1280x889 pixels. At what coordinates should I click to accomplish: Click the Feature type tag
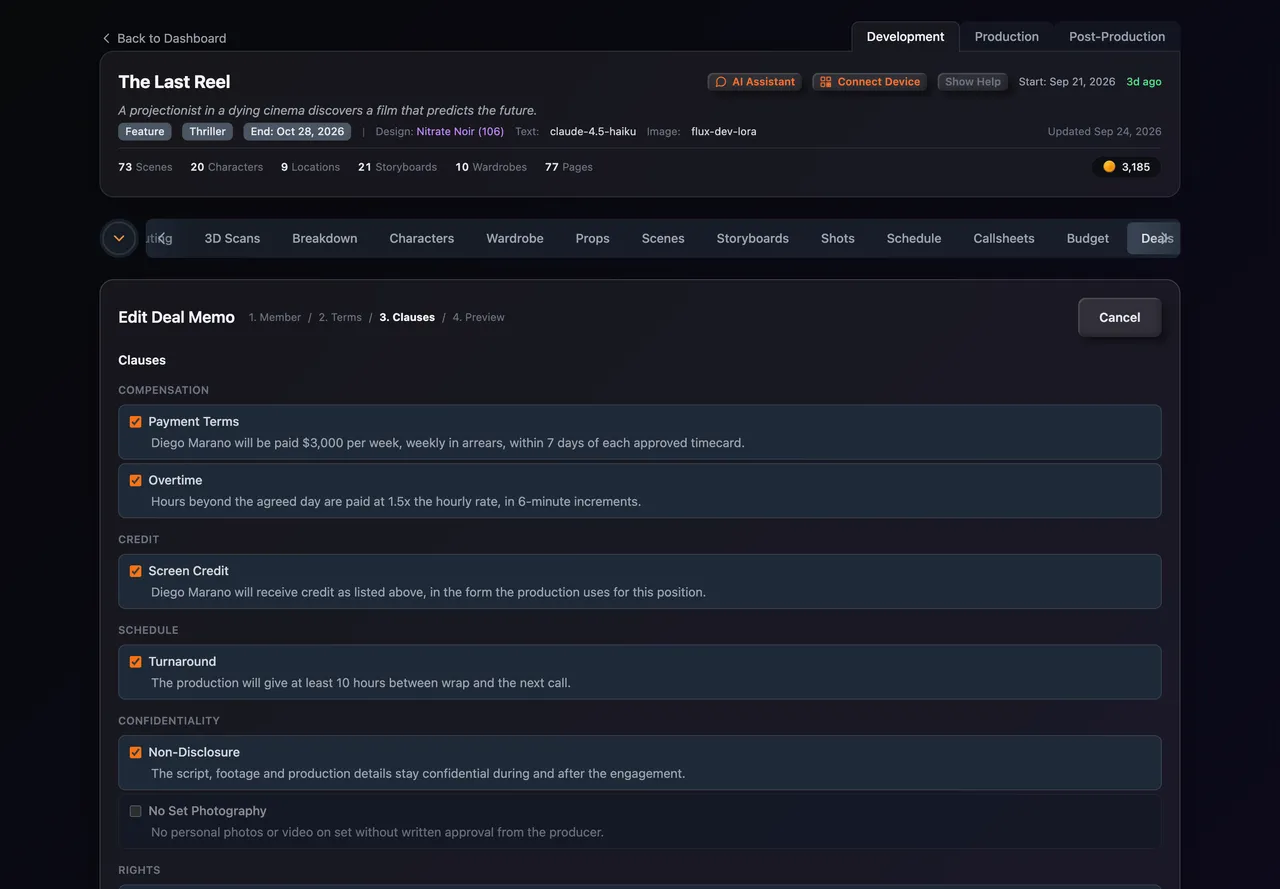(145, 132)
